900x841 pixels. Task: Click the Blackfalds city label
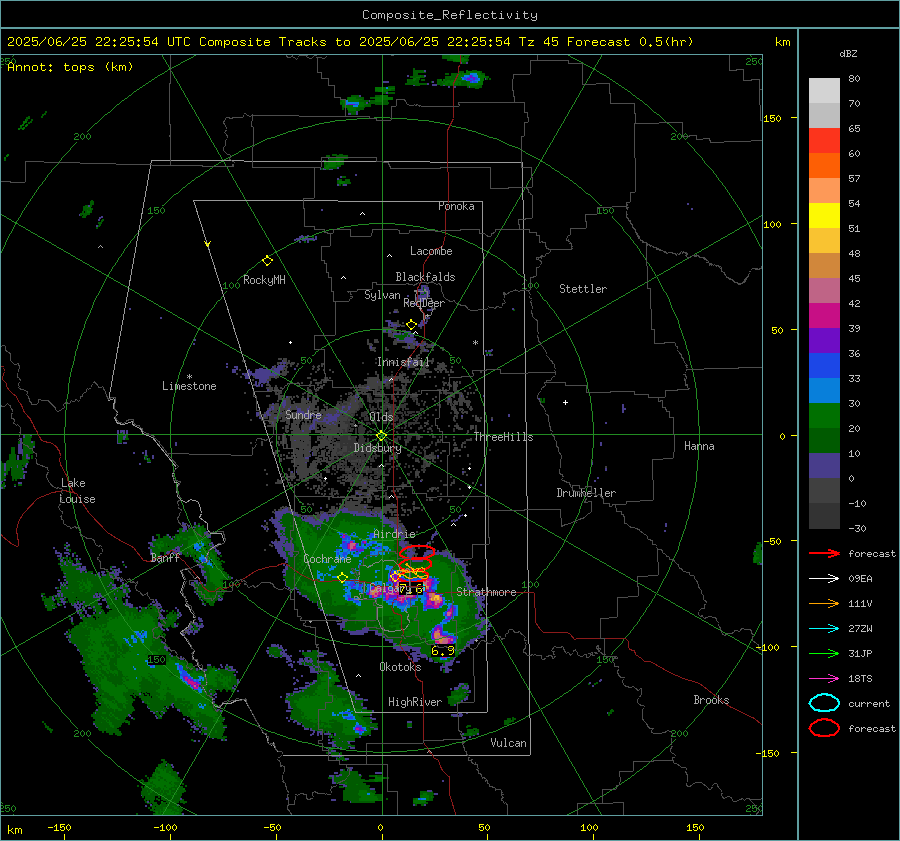pos(425,277)
